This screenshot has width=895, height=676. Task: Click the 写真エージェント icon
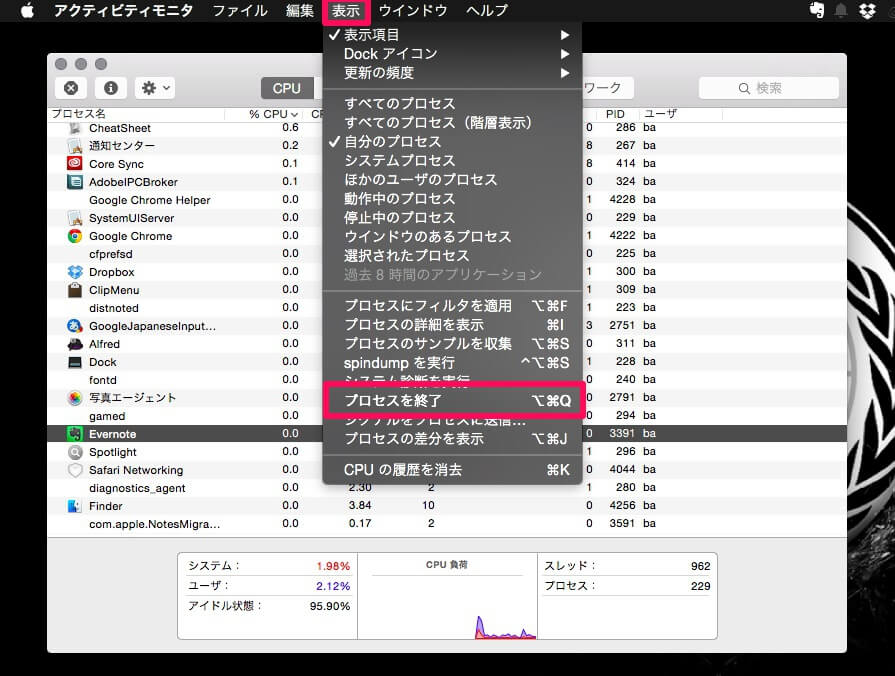(x=75, y=398)
